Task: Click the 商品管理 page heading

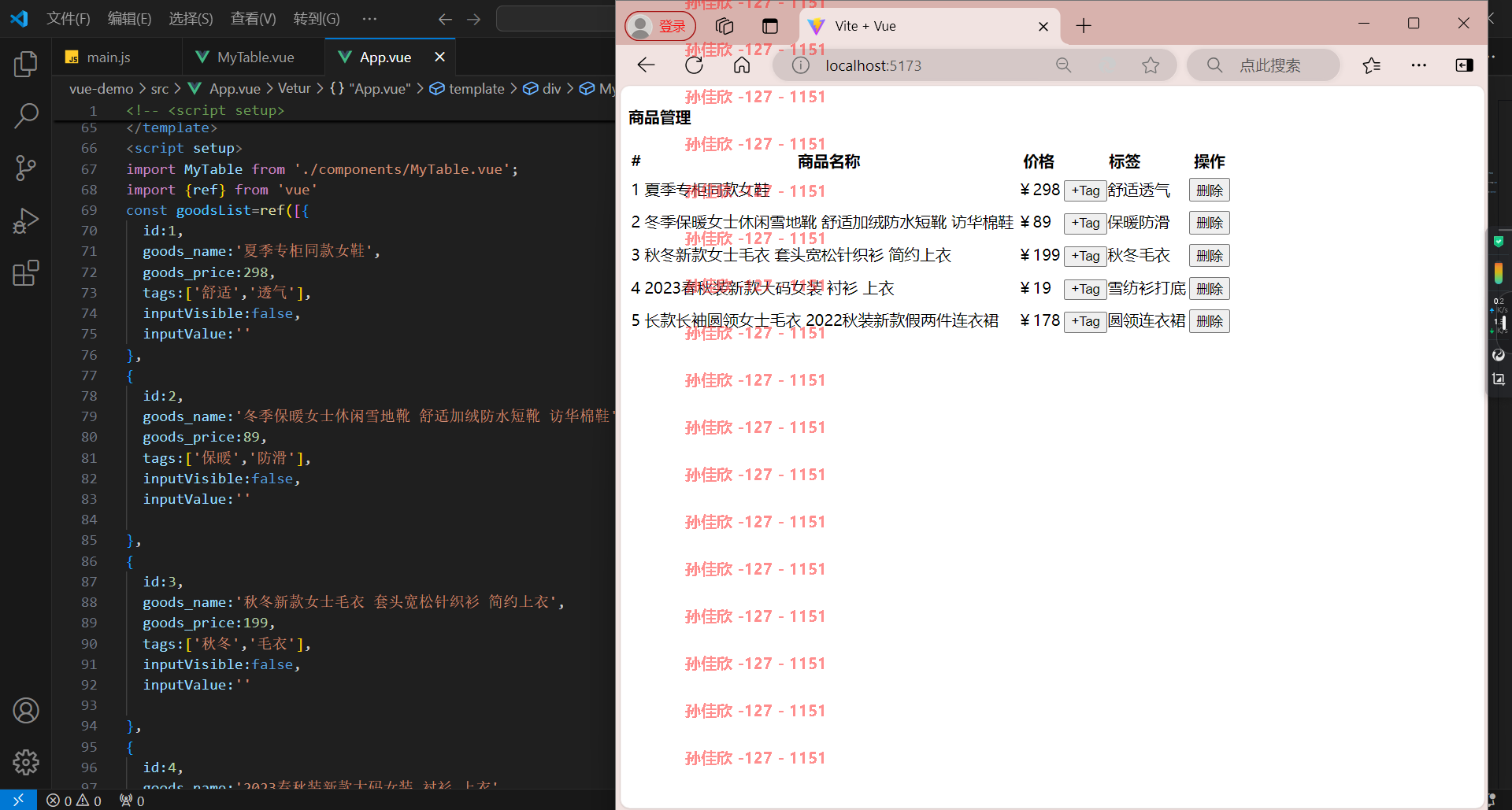Action: click(660, 118)
